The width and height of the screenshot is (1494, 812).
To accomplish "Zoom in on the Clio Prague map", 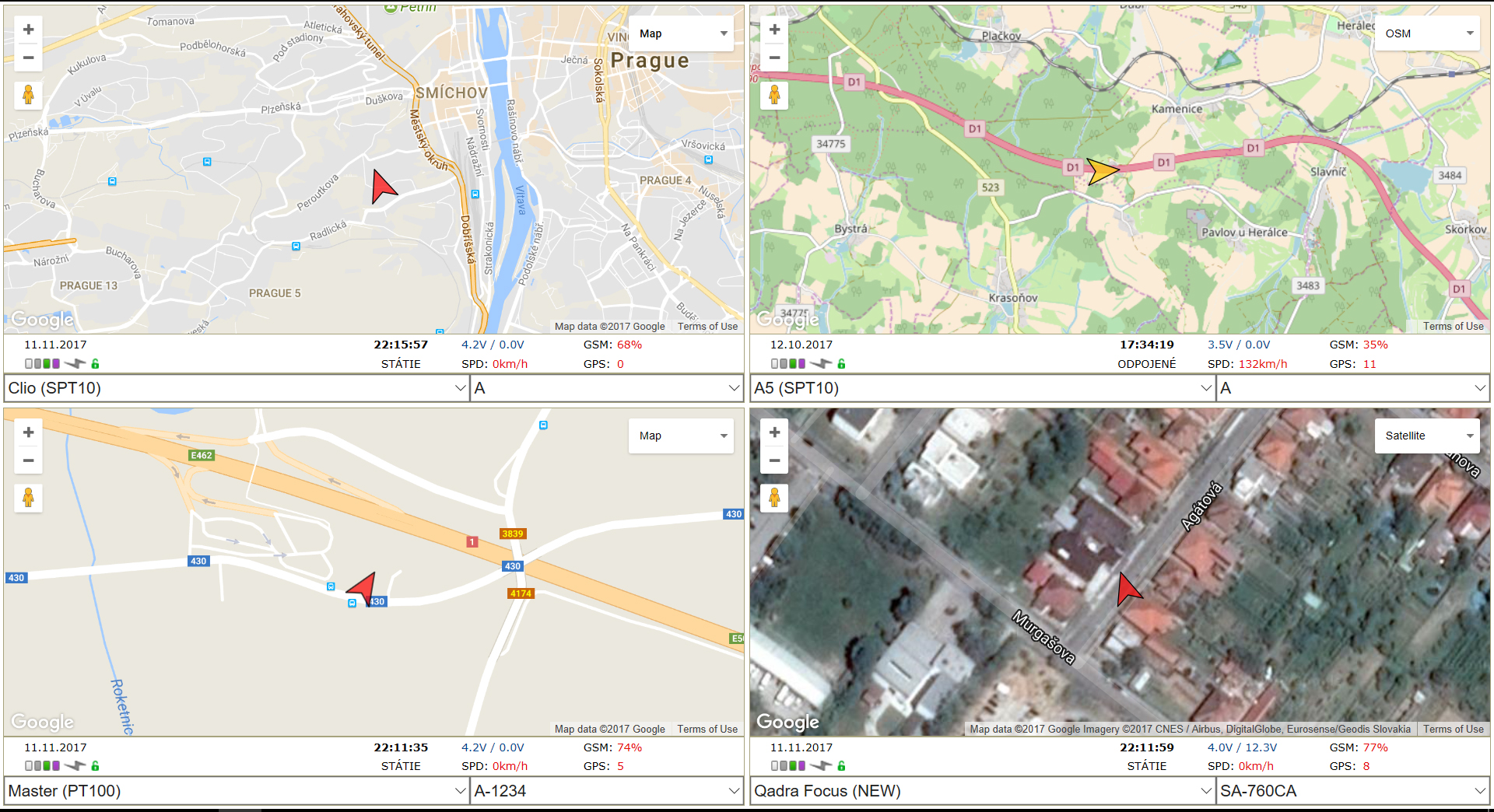I will point(29,30).
